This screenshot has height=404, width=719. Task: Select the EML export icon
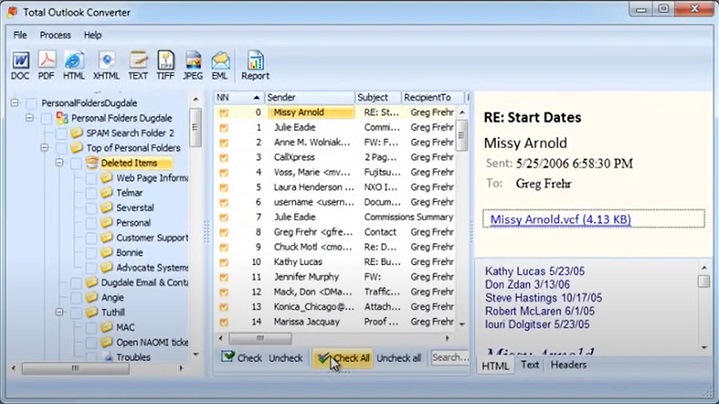220,63
